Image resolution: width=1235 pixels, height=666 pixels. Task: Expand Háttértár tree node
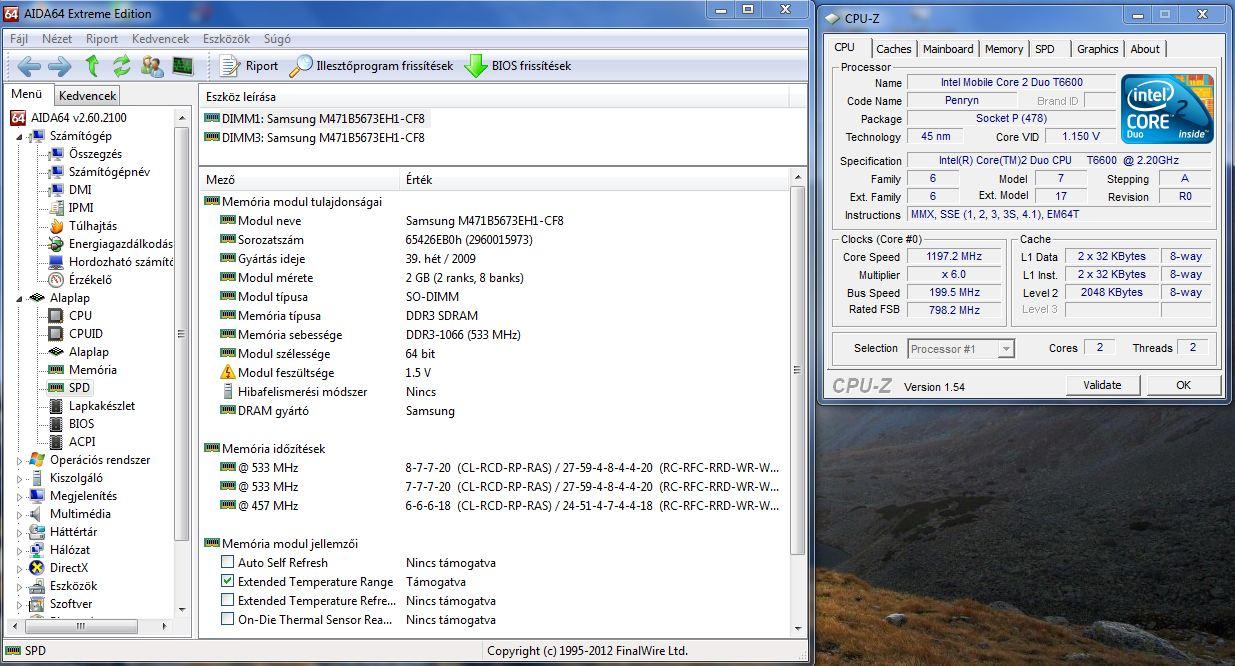click(x=20, y=533)
